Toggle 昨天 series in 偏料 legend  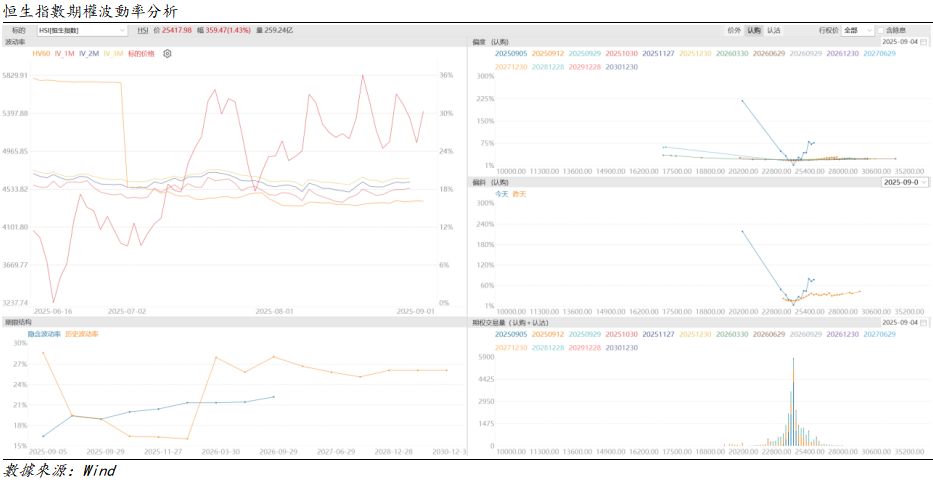(x=519, y=193)
